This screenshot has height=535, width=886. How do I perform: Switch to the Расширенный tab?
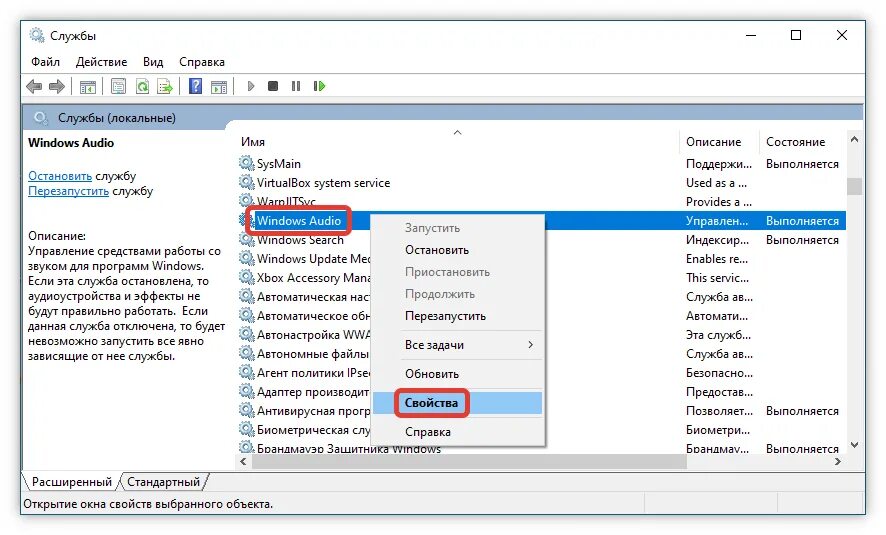(x=71, y=482)
